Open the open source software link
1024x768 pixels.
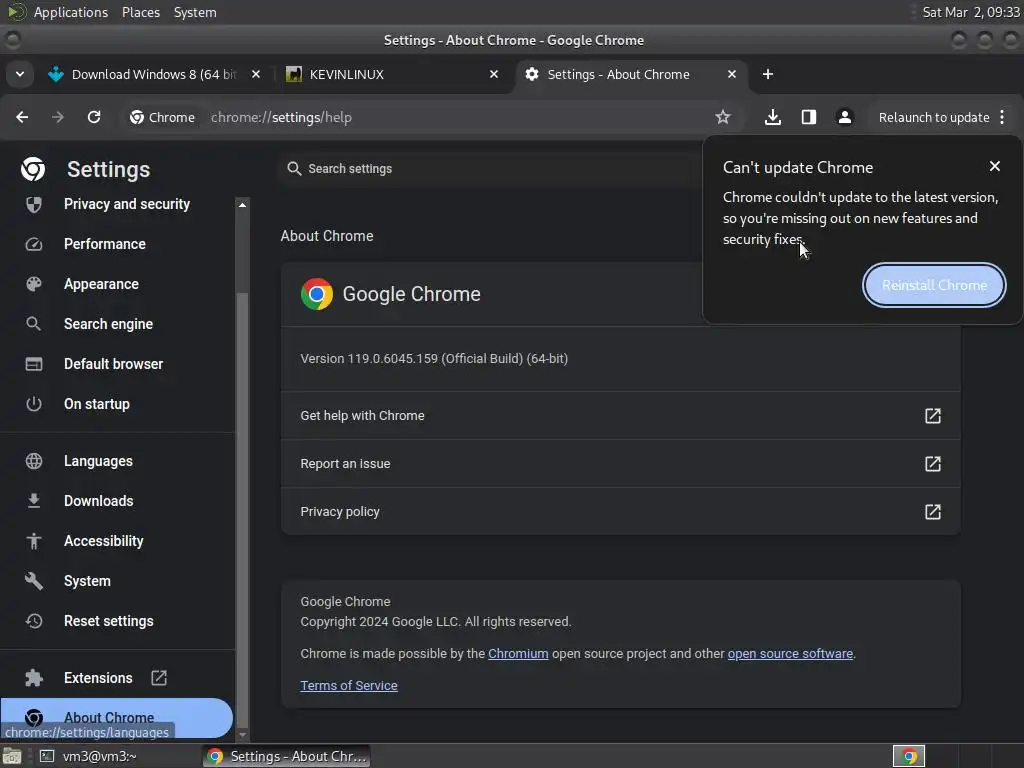[790, 654]
